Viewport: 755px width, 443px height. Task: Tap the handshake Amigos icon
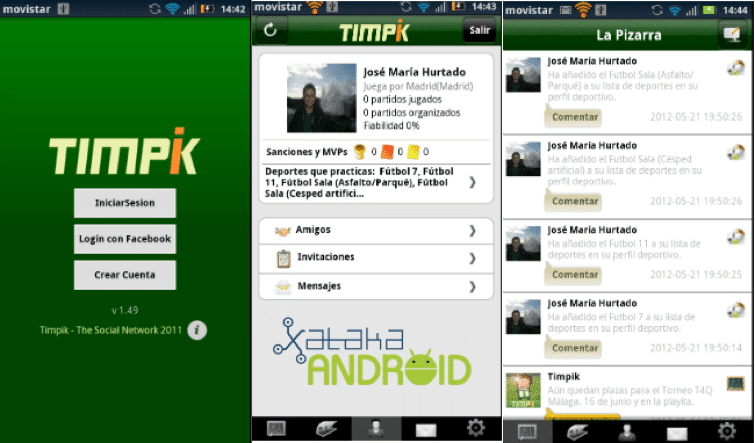(283, 231)
